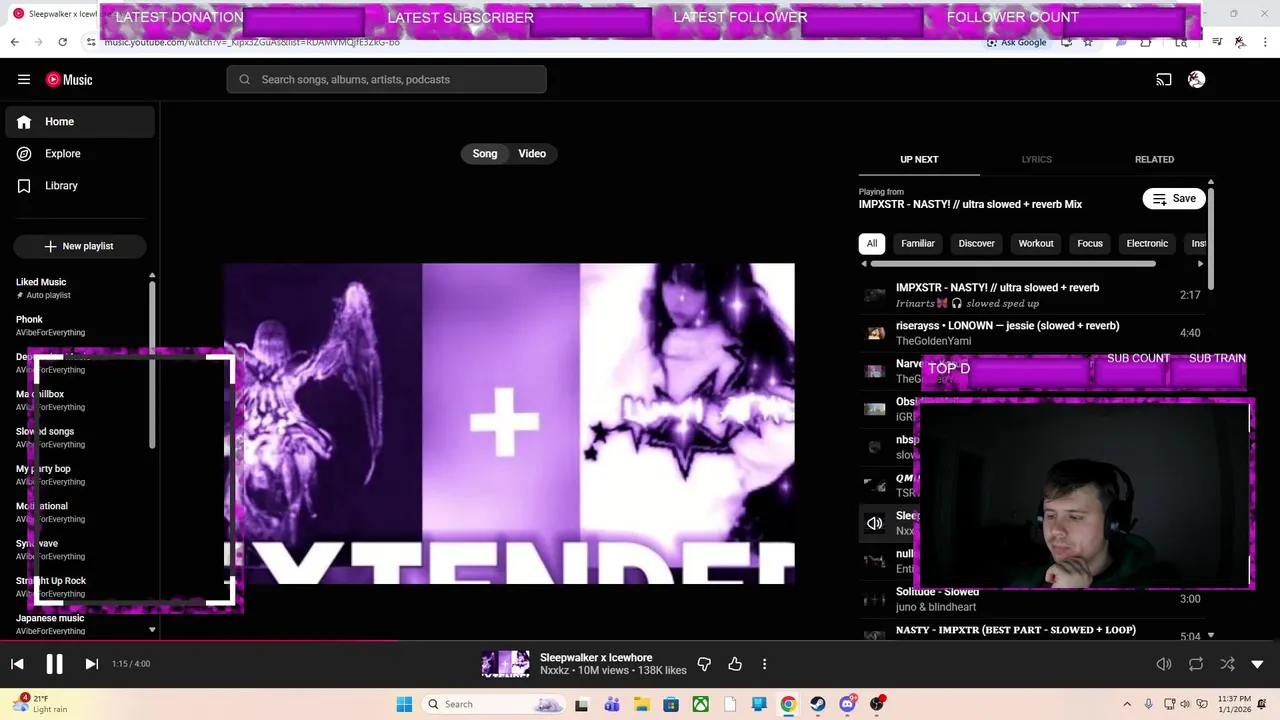View site information icon in address bar
Viewport: 1280px width, 720px height.
pos(90,42)
